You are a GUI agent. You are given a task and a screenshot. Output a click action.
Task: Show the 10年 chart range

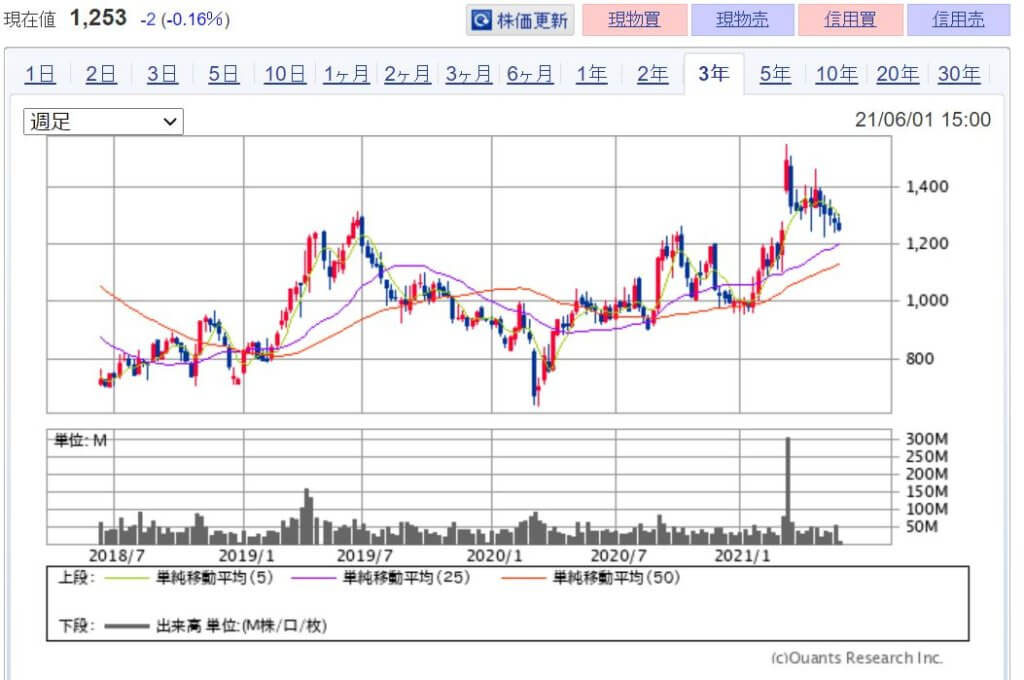click(x=837, y=74)
